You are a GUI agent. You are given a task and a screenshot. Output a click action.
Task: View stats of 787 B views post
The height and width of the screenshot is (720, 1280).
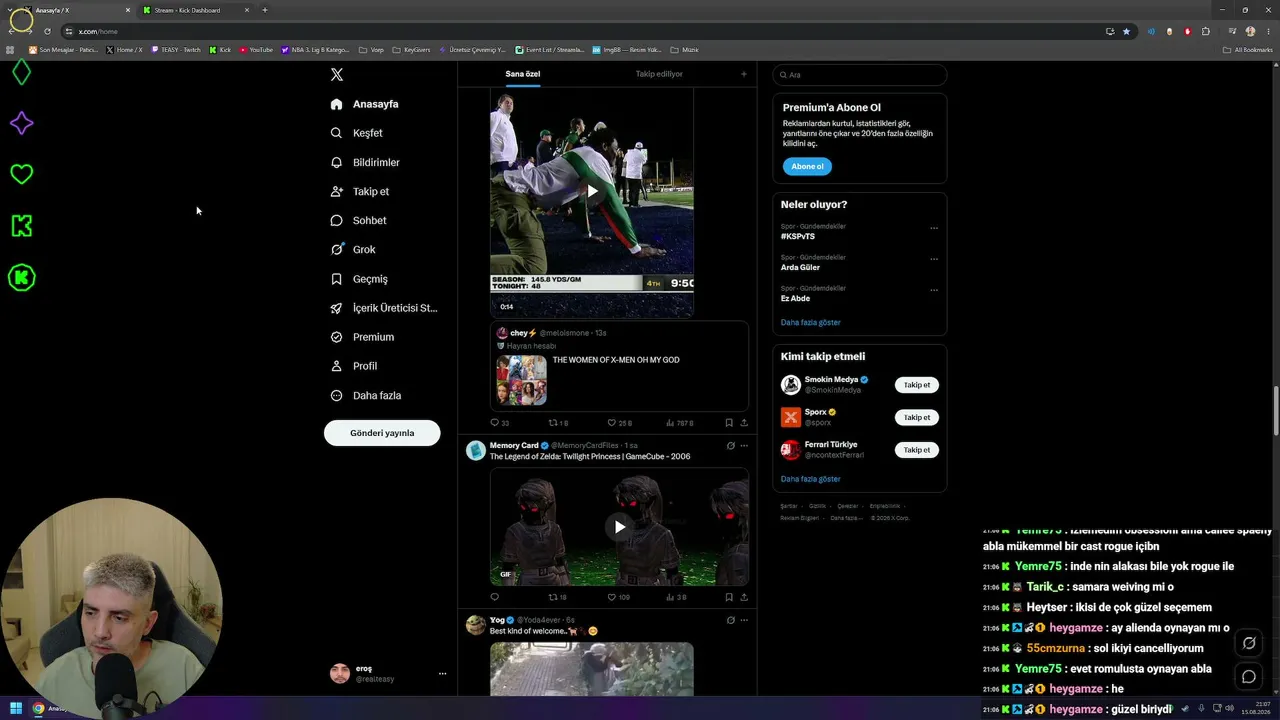pos(679,423)
